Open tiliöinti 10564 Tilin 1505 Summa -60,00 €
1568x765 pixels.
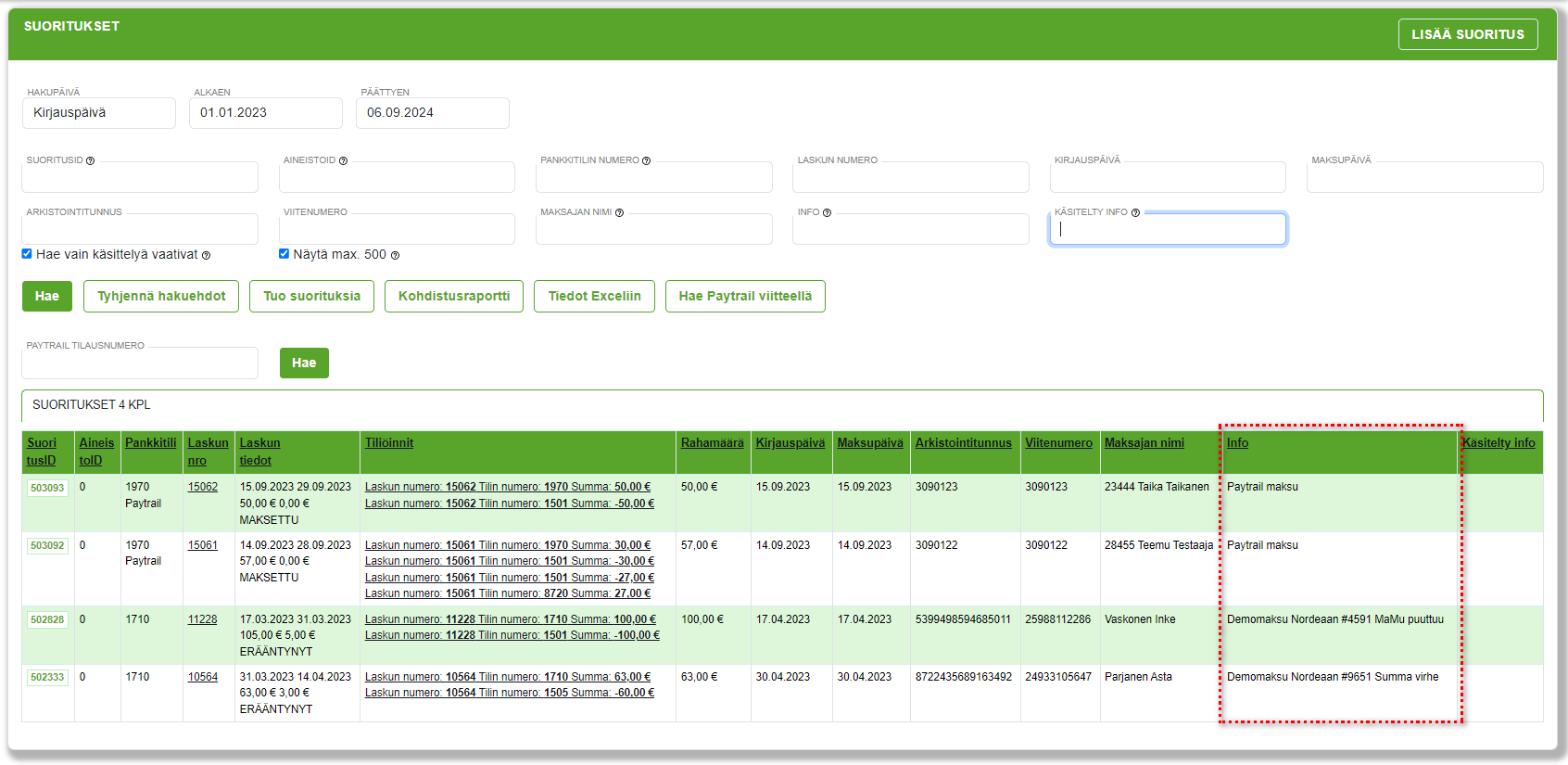coord(510,693)
